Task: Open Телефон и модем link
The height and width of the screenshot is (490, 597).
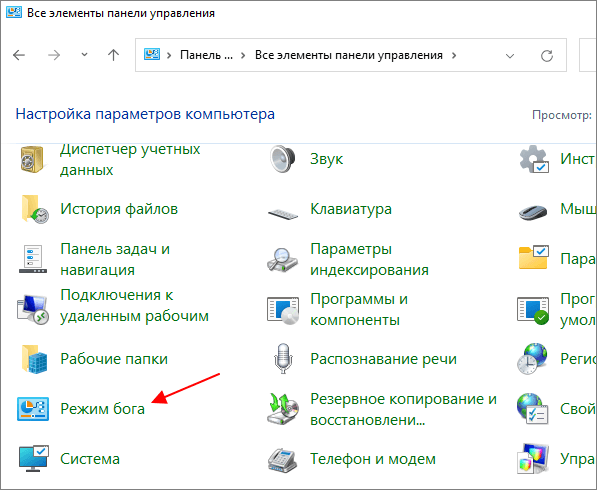Action: point(373,459)
